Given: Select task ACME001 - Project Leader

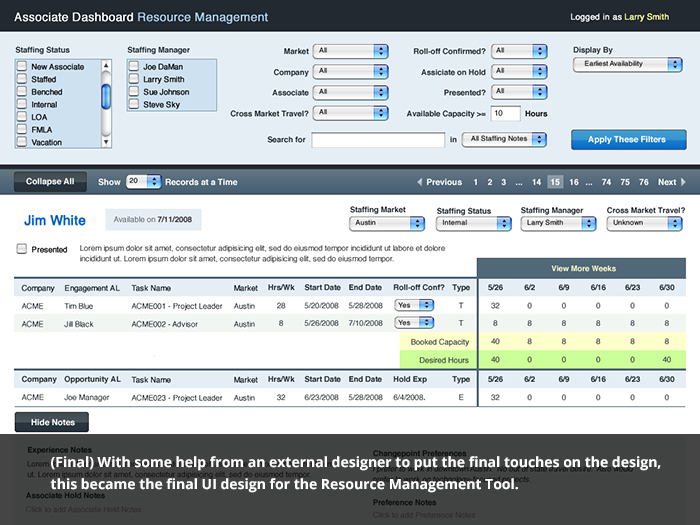Looking at the screenshot, I should pyautogui.click(x=177, y=306).
